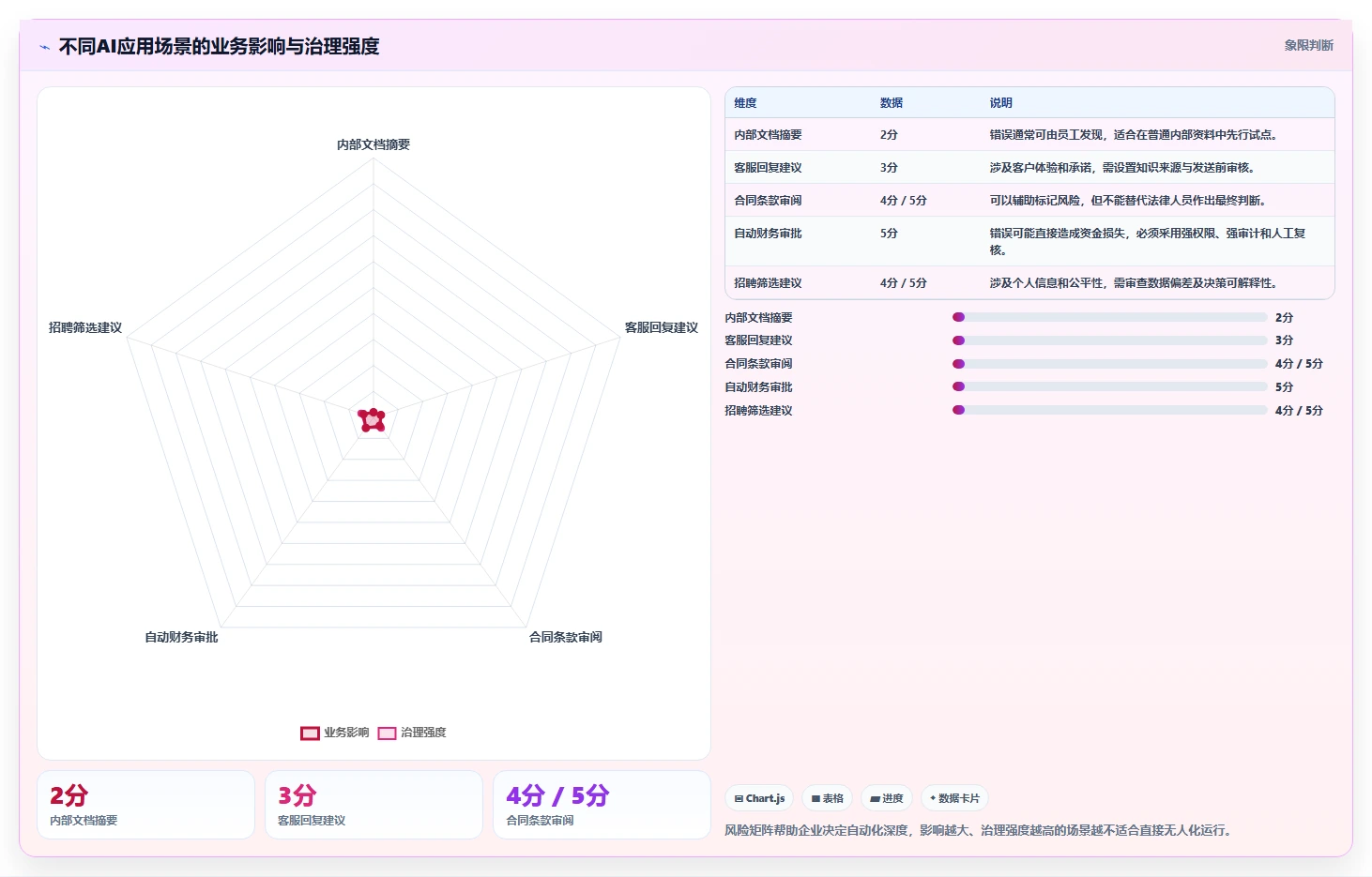Select the 进度 tag chip
The height and width of the screenshot is (877, 1372).
tap(886, 798)
